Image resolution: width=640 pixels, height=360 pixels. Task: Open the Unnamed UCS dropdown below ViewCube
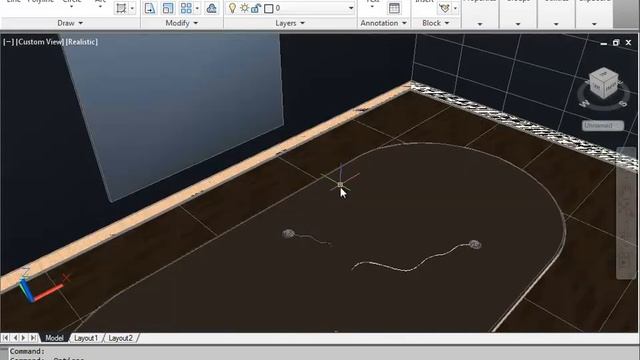[x=602, y=126]
